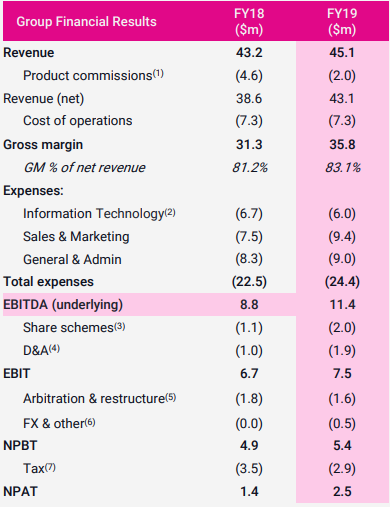Image resolution: width=390 pixels, height=507 pixels.
Task: Select Product commissions row label
Action: (88, 76)
